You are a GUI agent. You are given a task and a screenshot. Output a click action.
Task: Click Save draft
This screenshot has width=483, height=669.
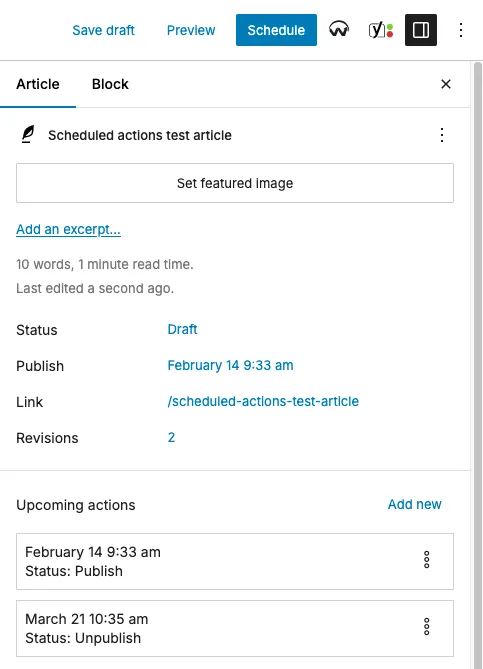pyautogui.click(x=103, y=30)
